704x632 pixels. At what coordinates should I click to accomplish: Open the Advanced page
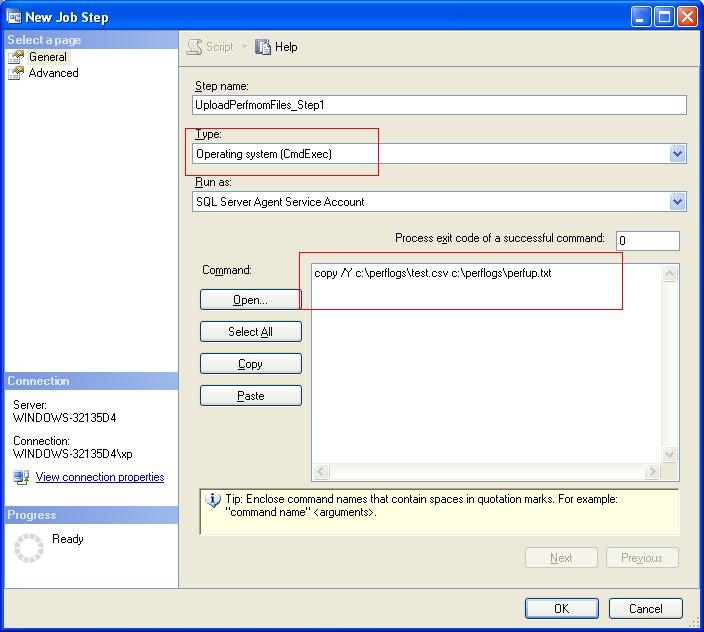click(53, 73)
